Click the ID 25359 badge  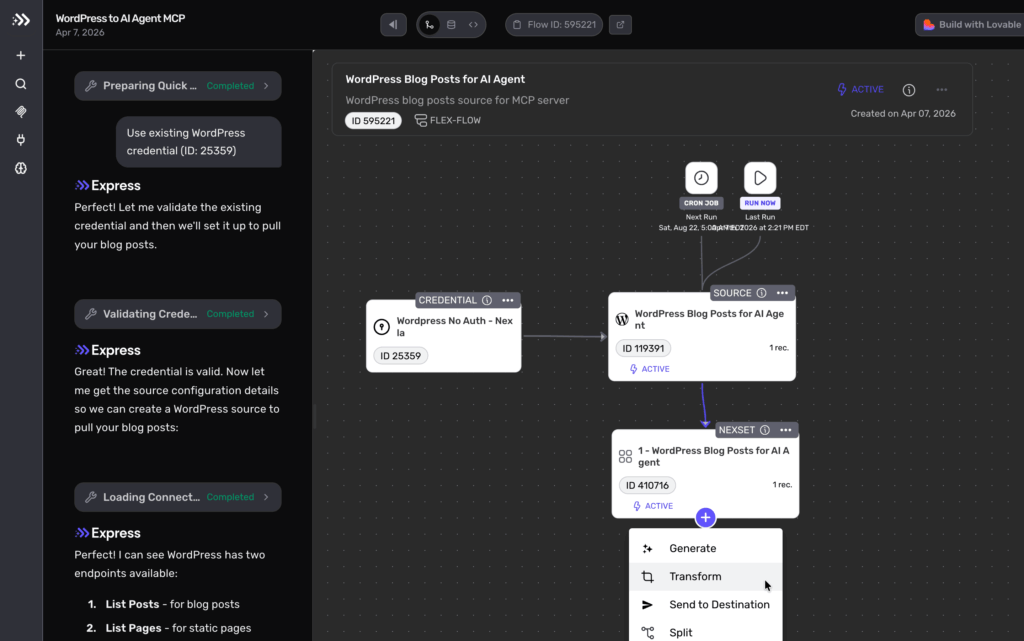click(x=401, y=356)
